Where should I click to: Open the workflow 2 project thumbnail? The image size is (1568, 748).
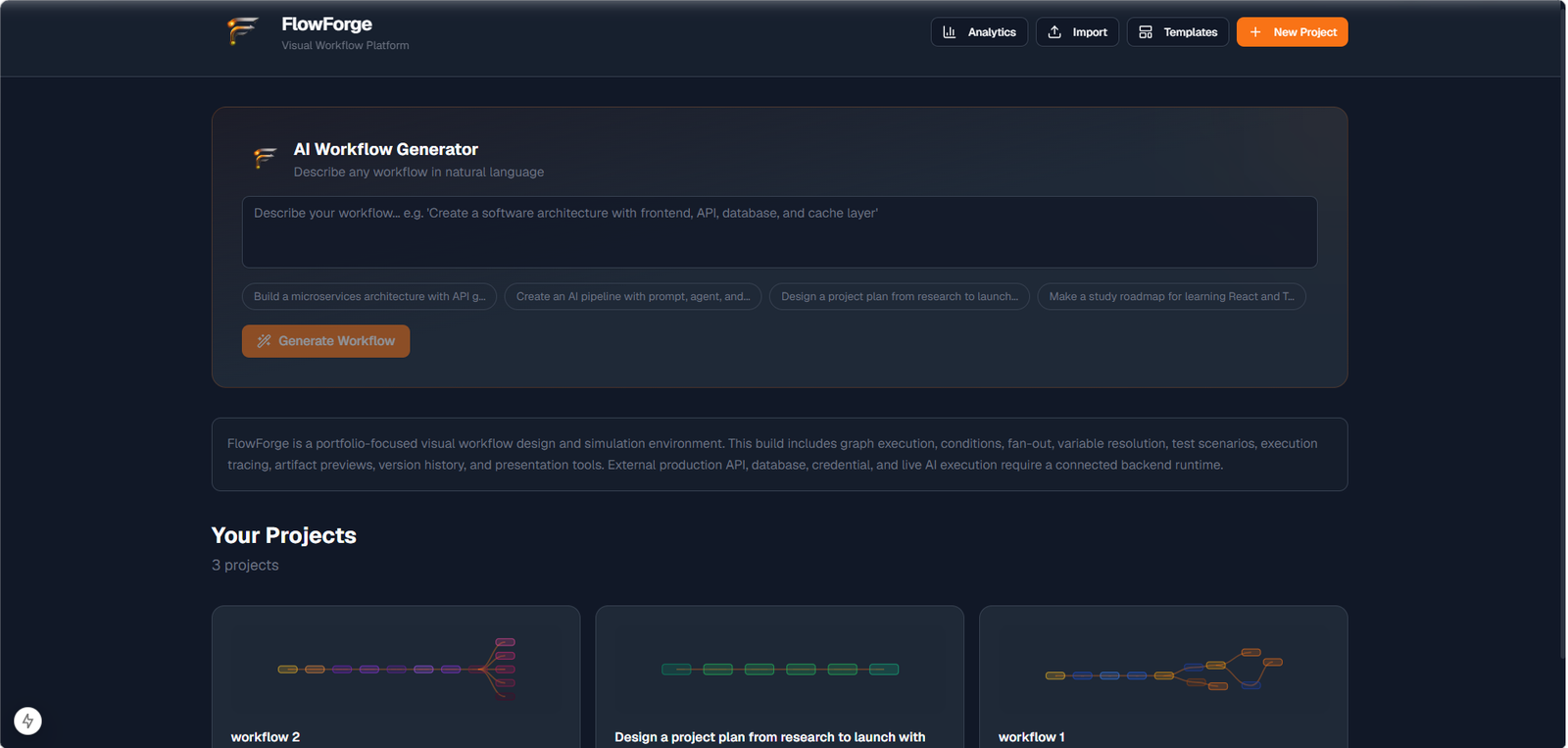(396, 670)
